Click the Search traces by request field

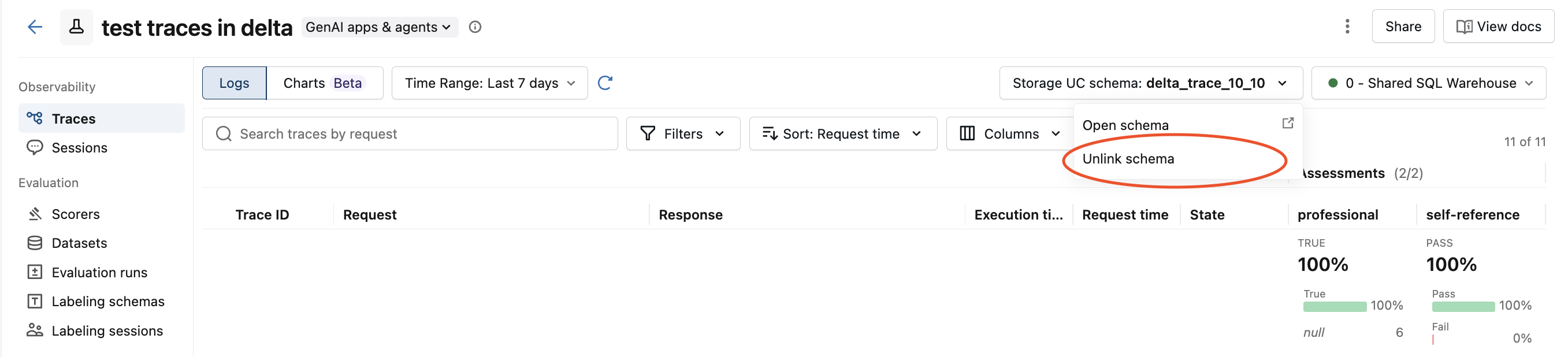point(410,134)
